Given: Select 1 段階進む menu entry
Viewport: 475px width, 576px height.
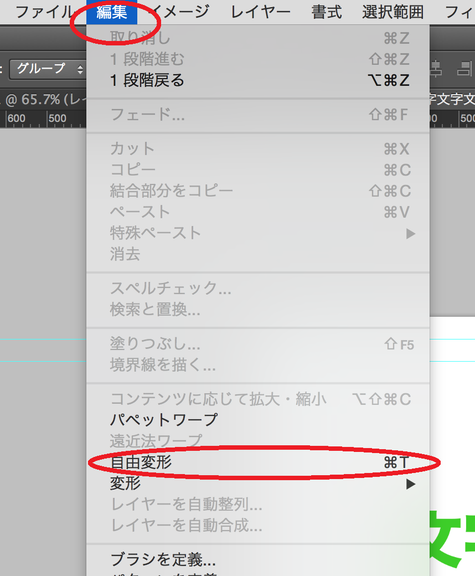Looking at the screenshot, I should [x=258, y=59].
